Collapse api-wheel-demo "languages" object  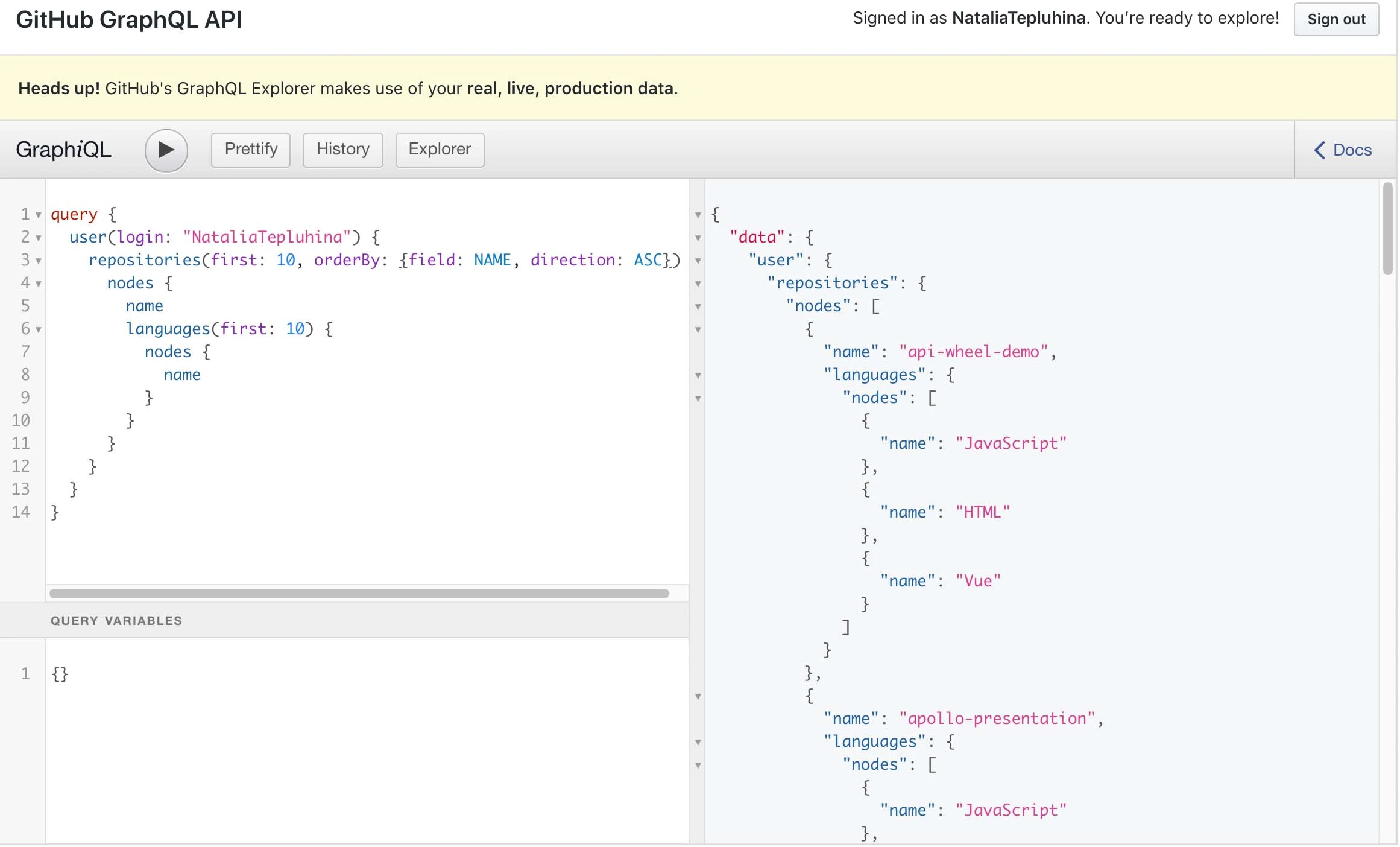tap(698, 375)
